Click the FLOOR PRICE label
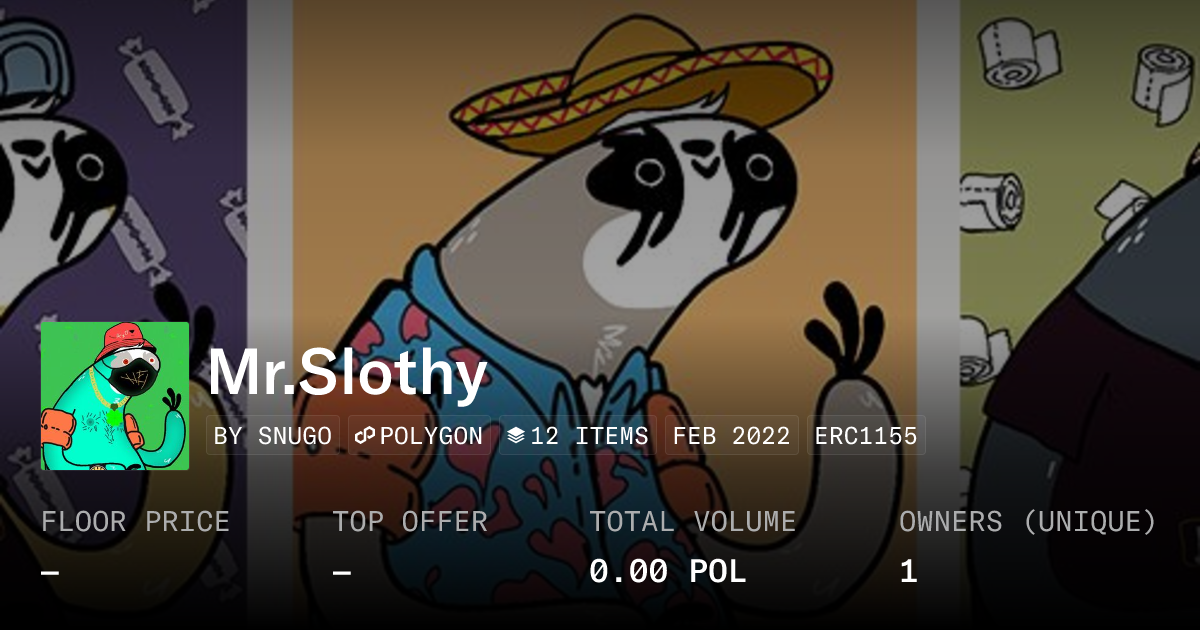Viewport: 1200px width, 630px height. pyautogui.click(x=135, y=522)
